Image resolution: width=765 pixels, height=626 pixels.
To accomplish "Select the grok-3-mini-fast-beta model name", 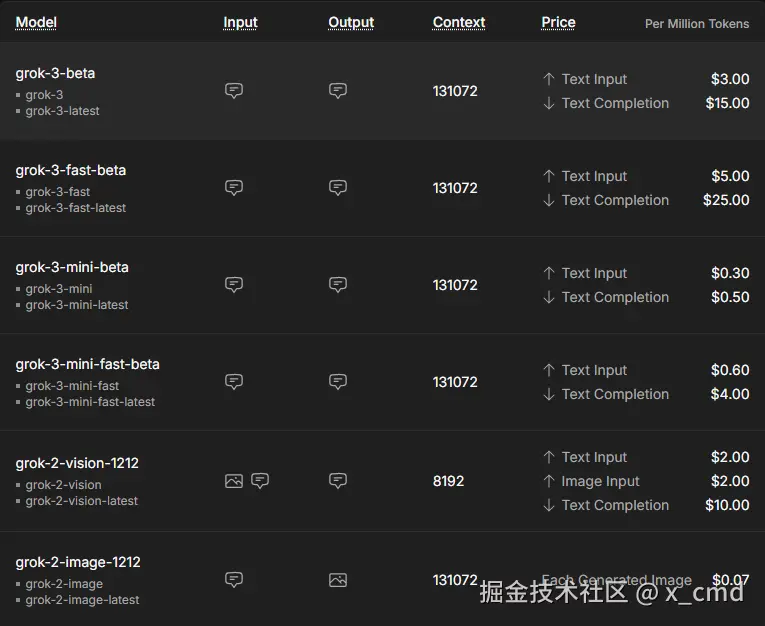I will [x=87, y=364].
